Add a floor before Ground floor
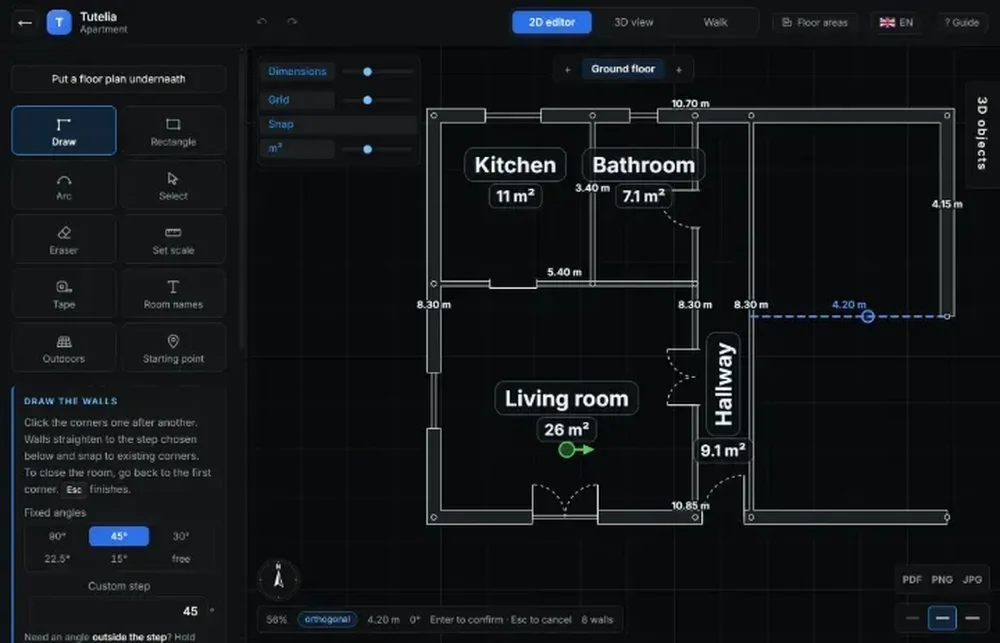Viewport: 1000px width, 643px height. coord(567,70)
